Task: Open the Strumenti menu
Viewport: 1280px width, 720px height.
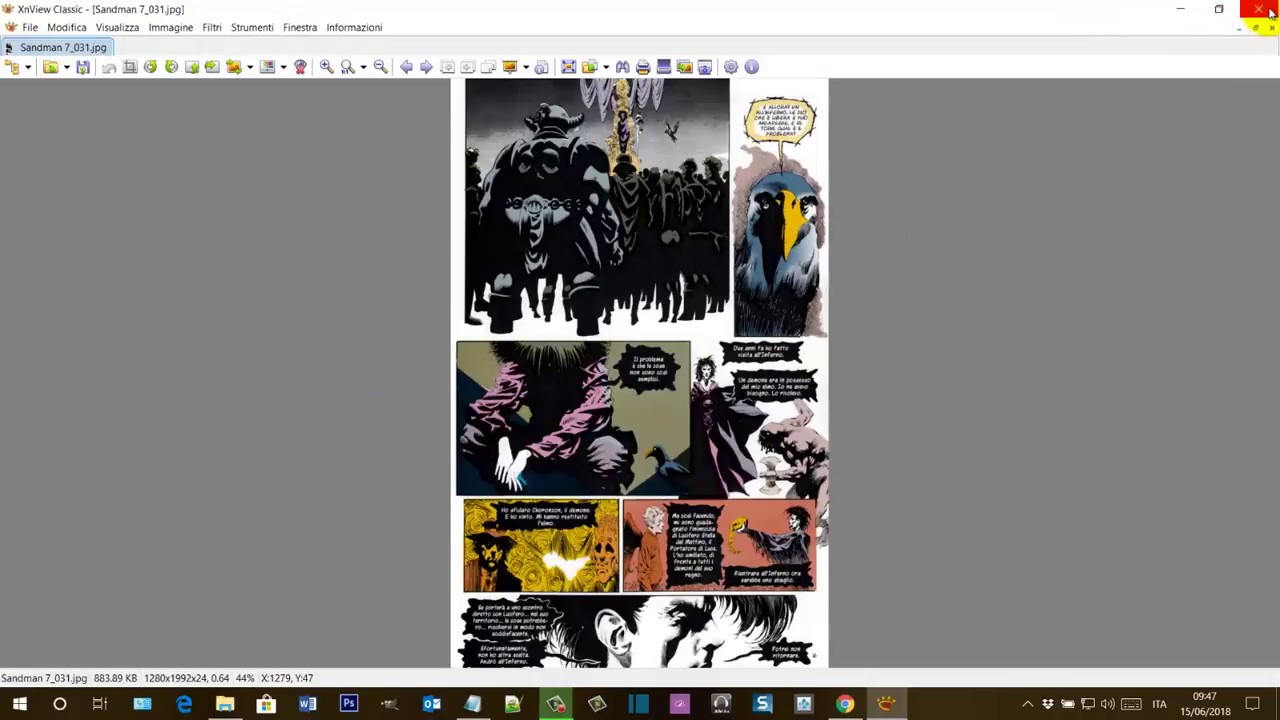Action: coord(252,27)
